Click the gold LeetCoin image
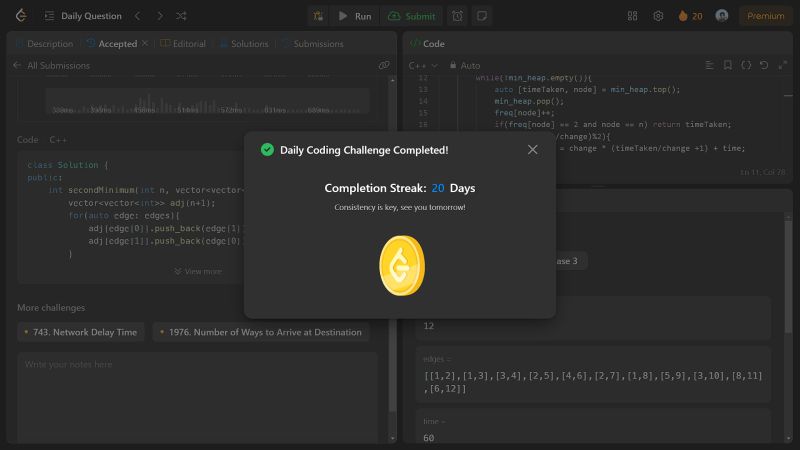 click(402, 265)
